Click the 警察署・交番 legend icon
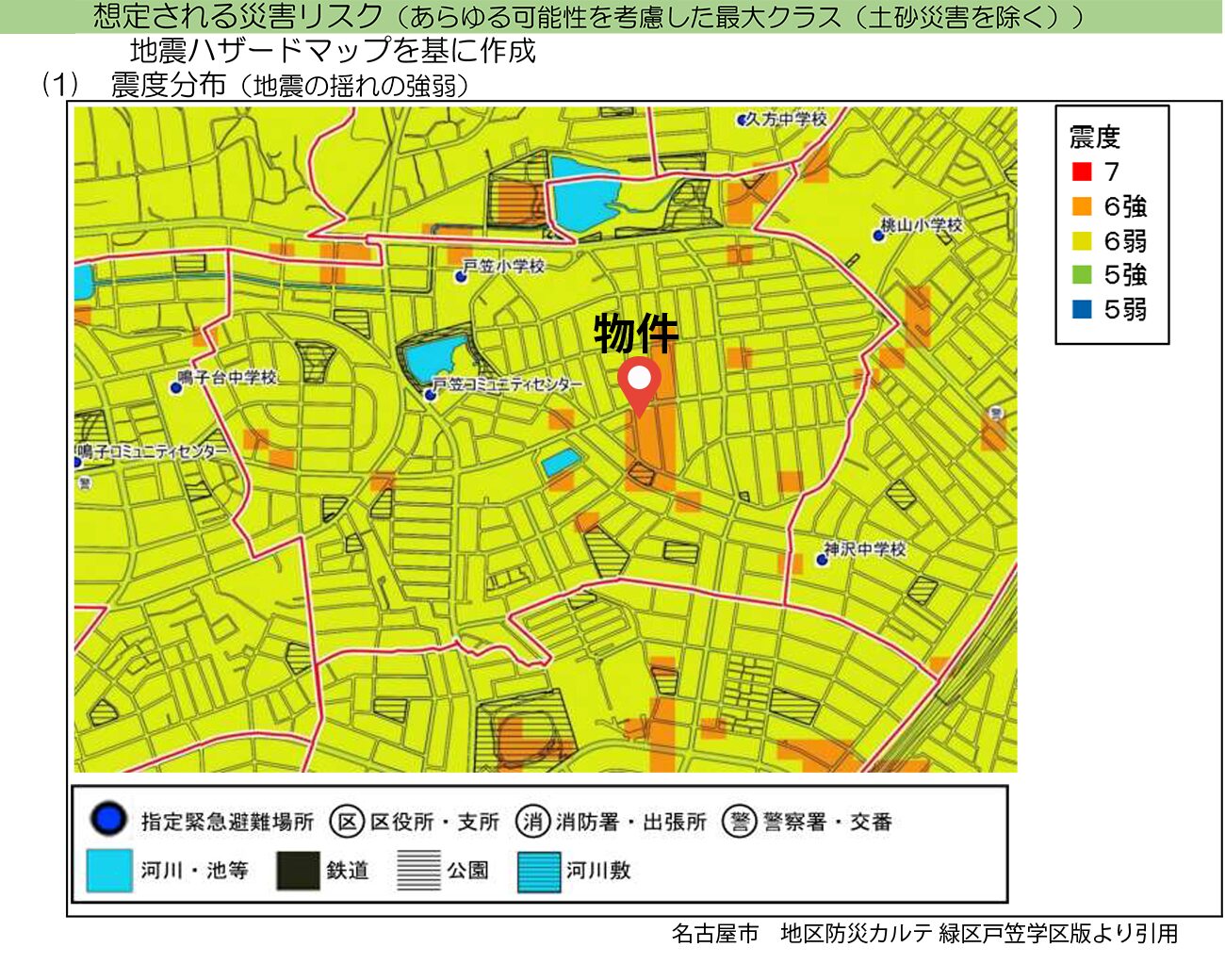The image size is (1225, 980). (740, 822)
